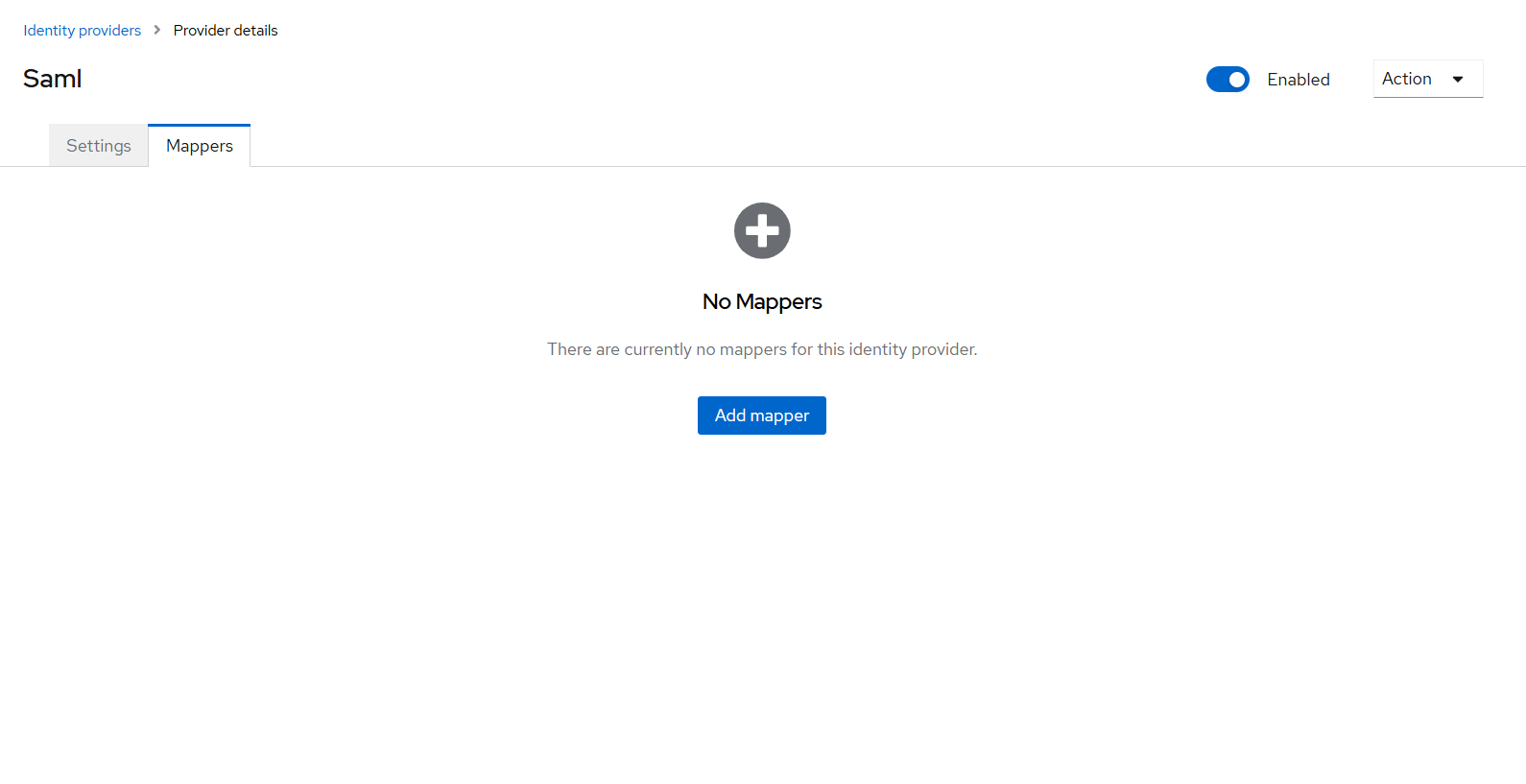The width and height of the screenshot is (1526, 784).
Task: Disable the Saml identity provider
Action: (x=1228, y=80)
